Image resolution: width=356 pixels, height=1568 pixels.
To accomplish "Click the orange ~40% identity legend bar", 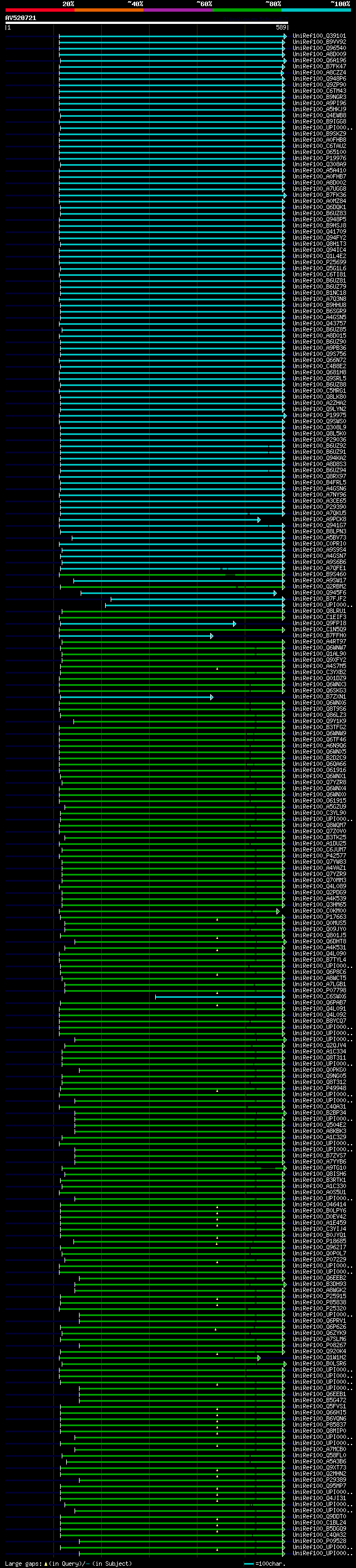I will (x=109, y=10).
